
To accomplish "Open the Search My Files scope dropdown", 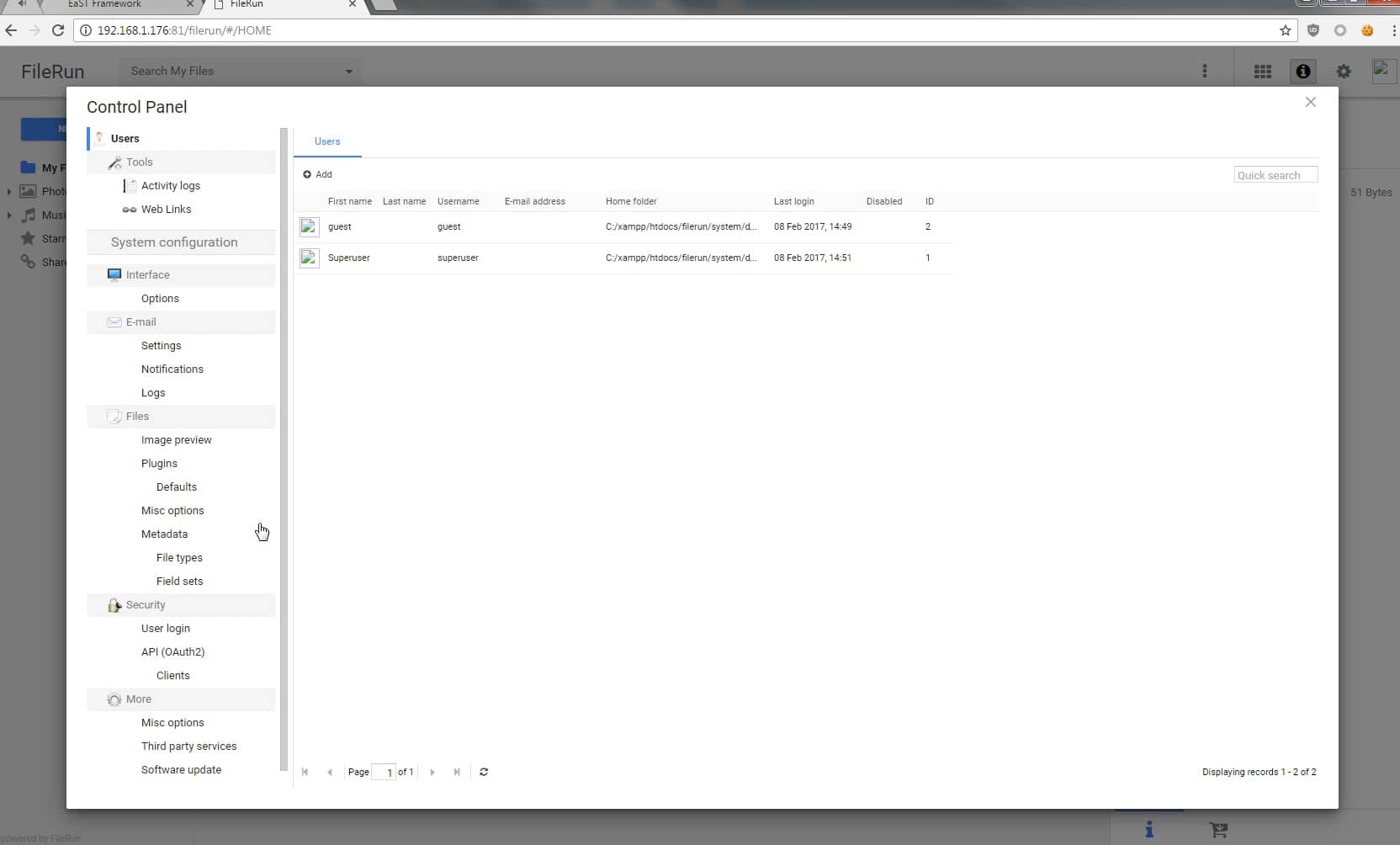I will (348, 71).
